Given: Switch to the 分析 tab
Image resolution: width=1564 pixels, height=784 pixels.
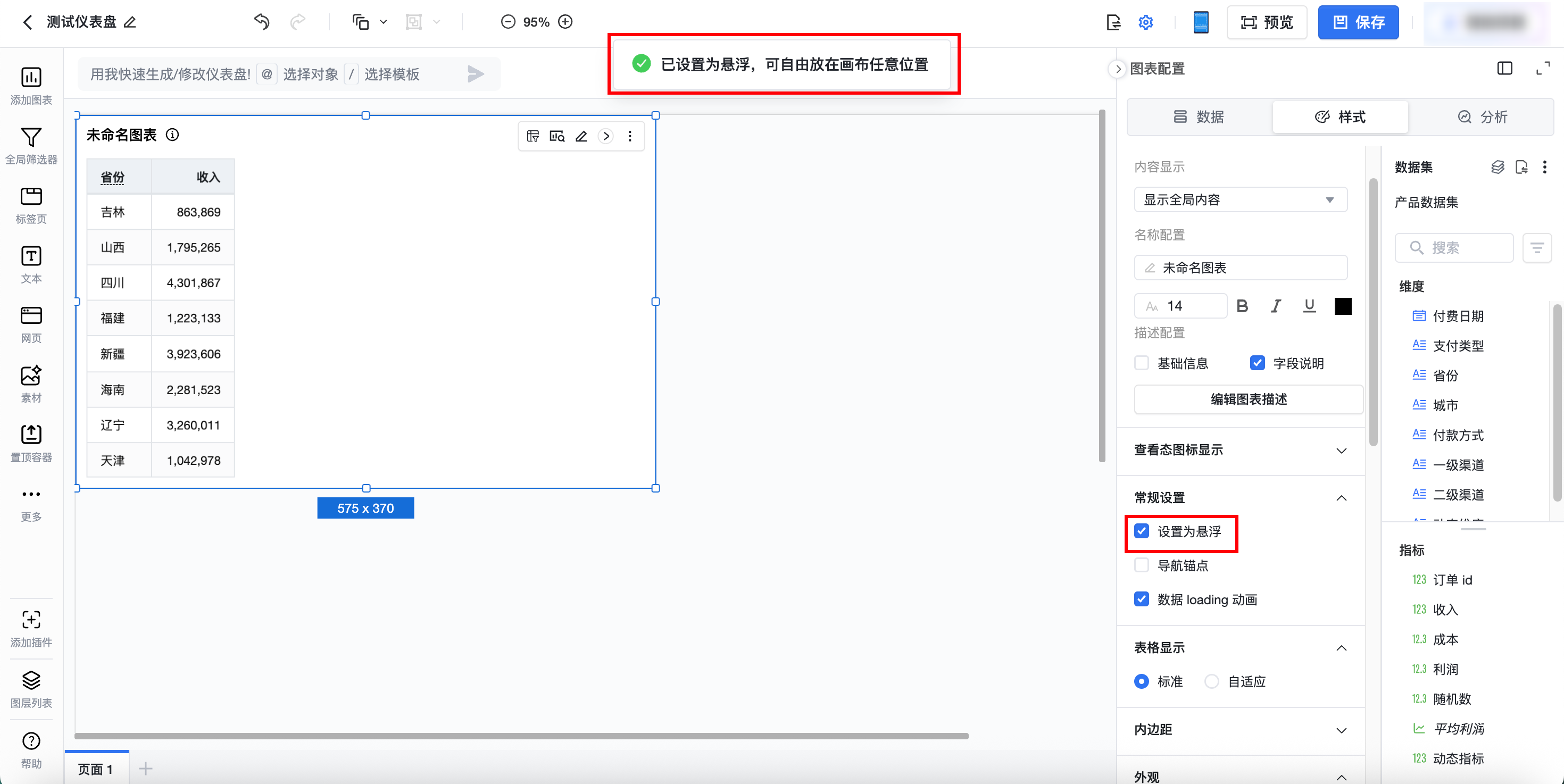Looking at the screenshot, I should click(1482, 116).
